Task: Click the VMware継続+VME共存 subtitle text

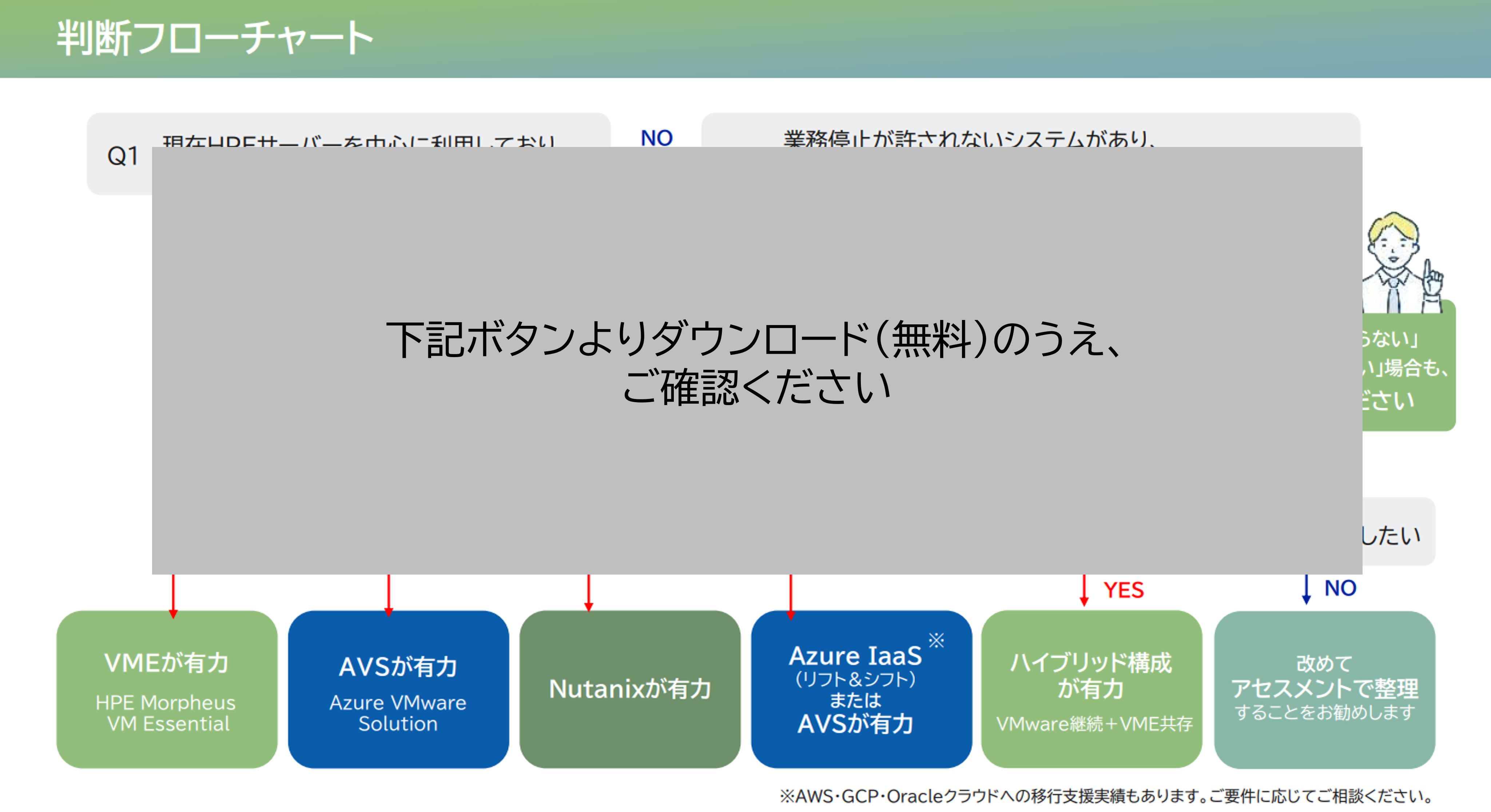Action: 1094,724
